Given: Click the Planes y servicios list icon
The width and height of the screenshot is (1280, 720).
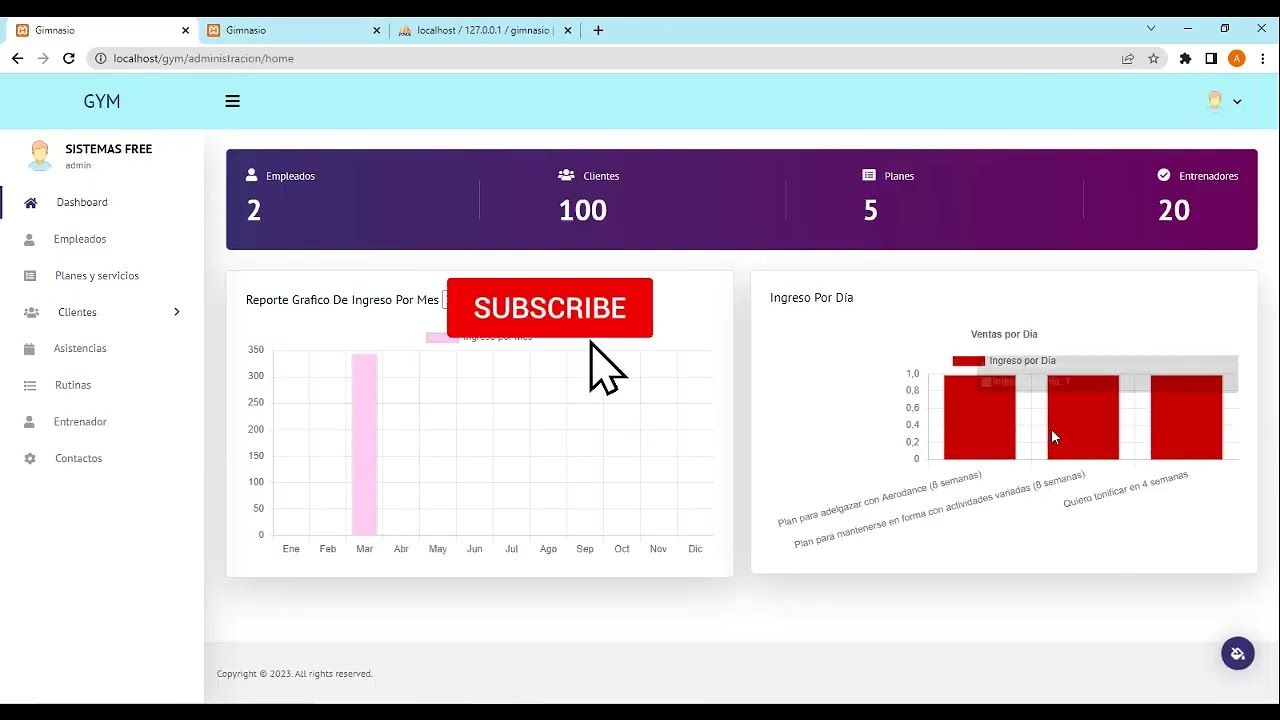Looking at the screenshot, I should click(30, 276).
